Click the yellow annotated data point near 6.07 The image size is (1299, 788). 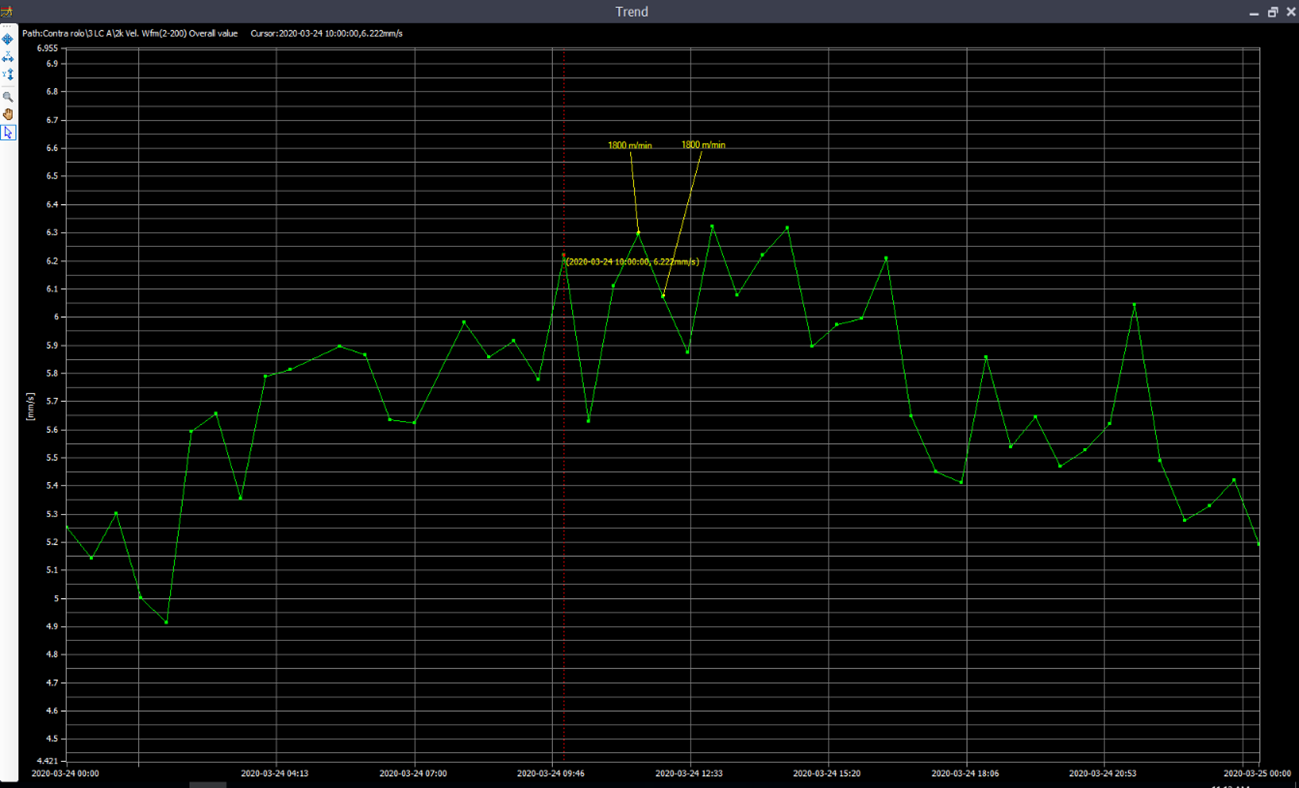coord(663,296)
